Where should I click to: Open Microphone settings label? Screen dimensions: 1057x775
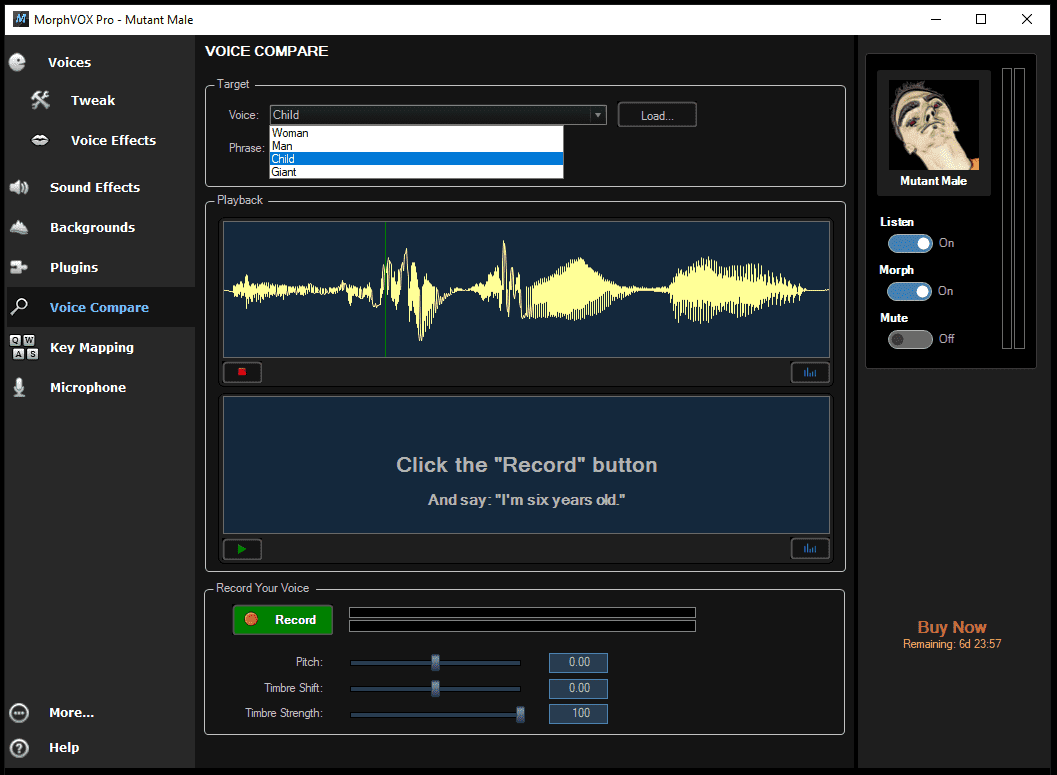tap(88, 388)
